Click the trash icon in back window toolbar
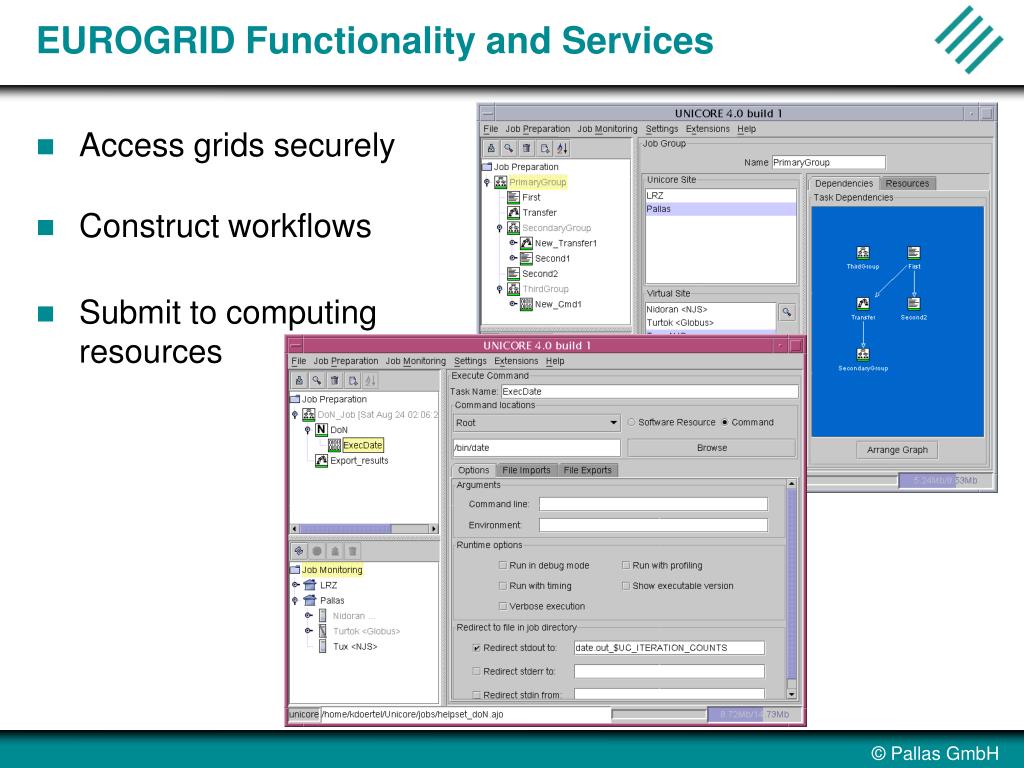Image resolution: width=1024 pixels, height=768 pixels. coord(526,148)
